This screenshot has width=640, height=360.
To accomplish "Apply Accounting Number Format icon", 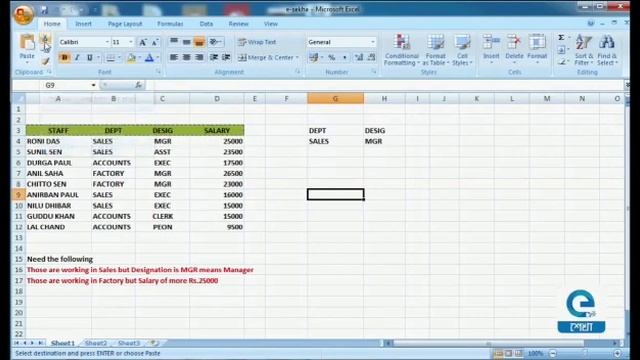I will (313, 58).
